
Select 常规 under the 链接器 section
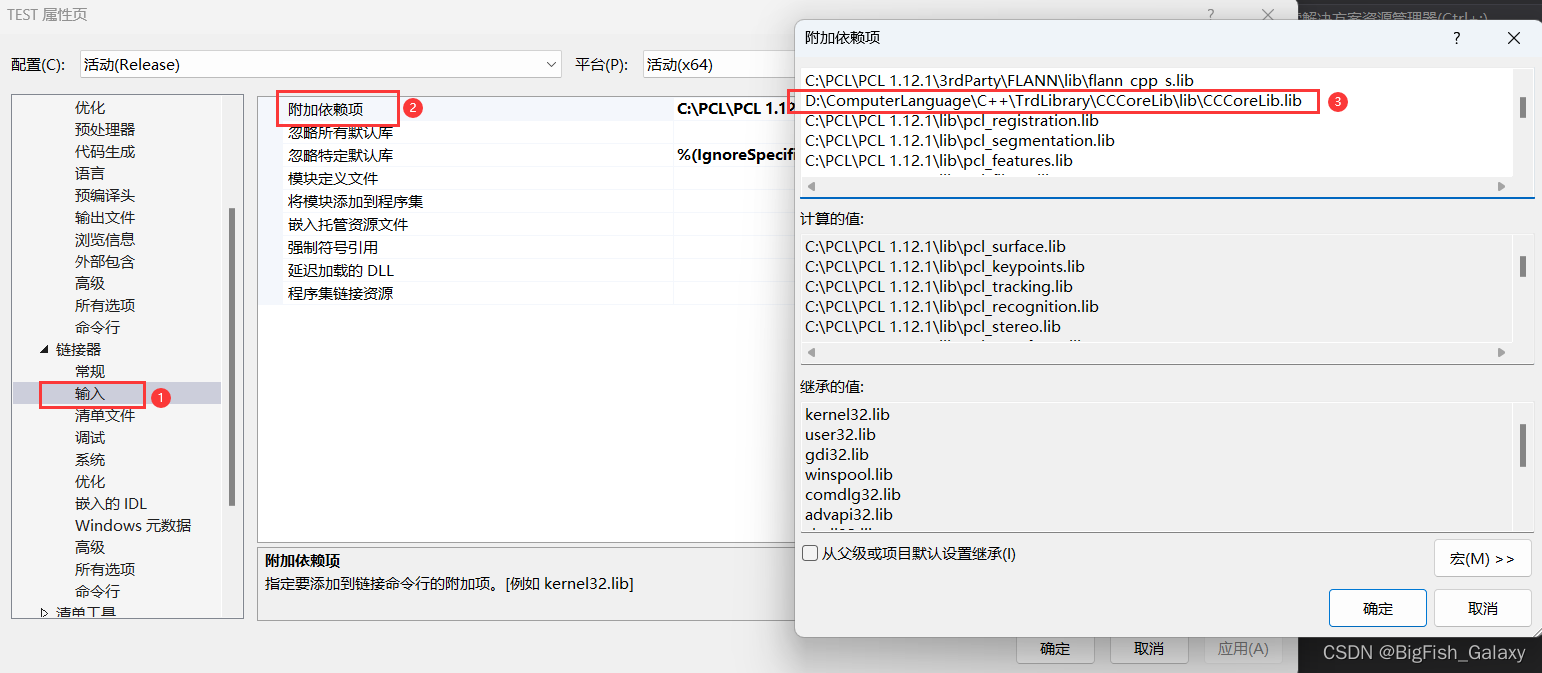89,371
